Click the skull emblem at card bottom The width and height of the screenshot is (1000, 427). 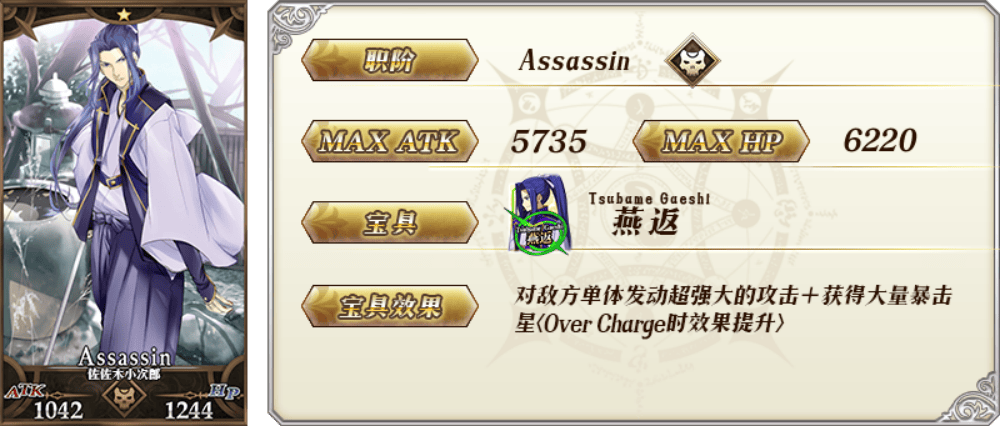124,395
